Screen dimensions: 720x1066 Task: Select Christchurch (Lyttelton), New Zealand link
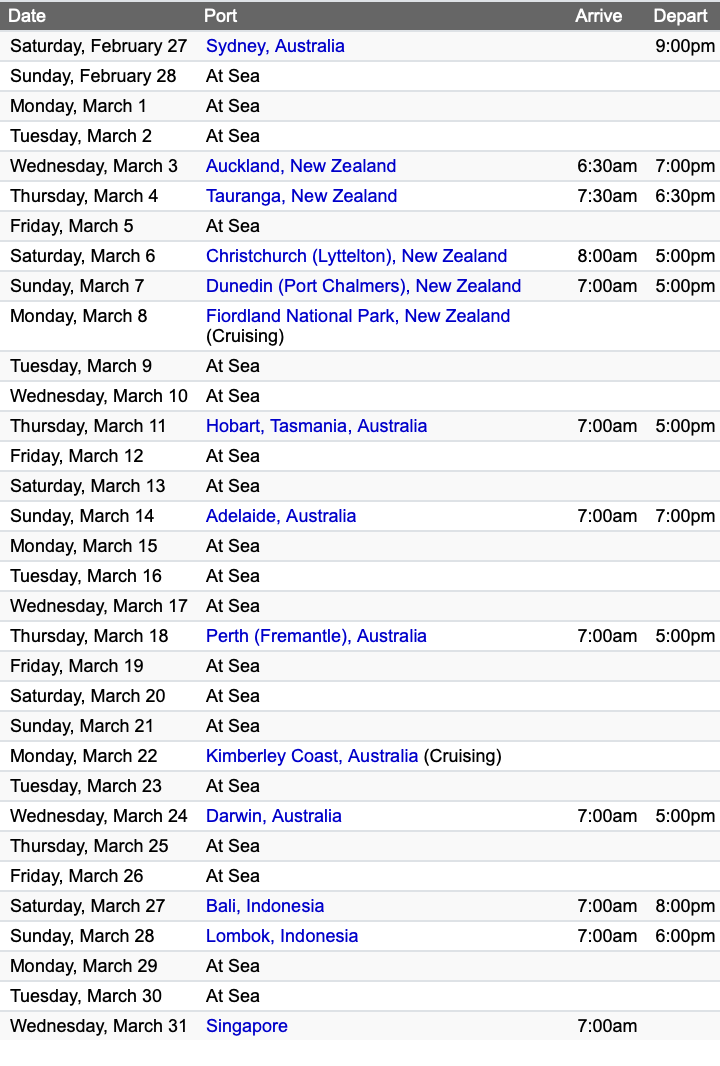(356, 256)
